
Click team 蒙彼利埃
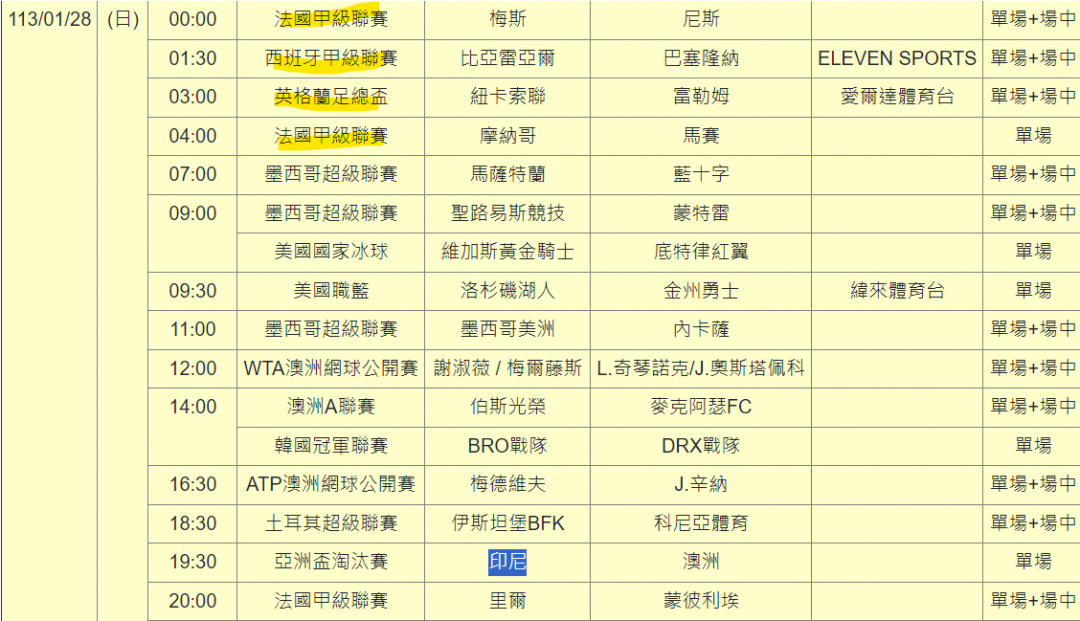coord(700,601)
